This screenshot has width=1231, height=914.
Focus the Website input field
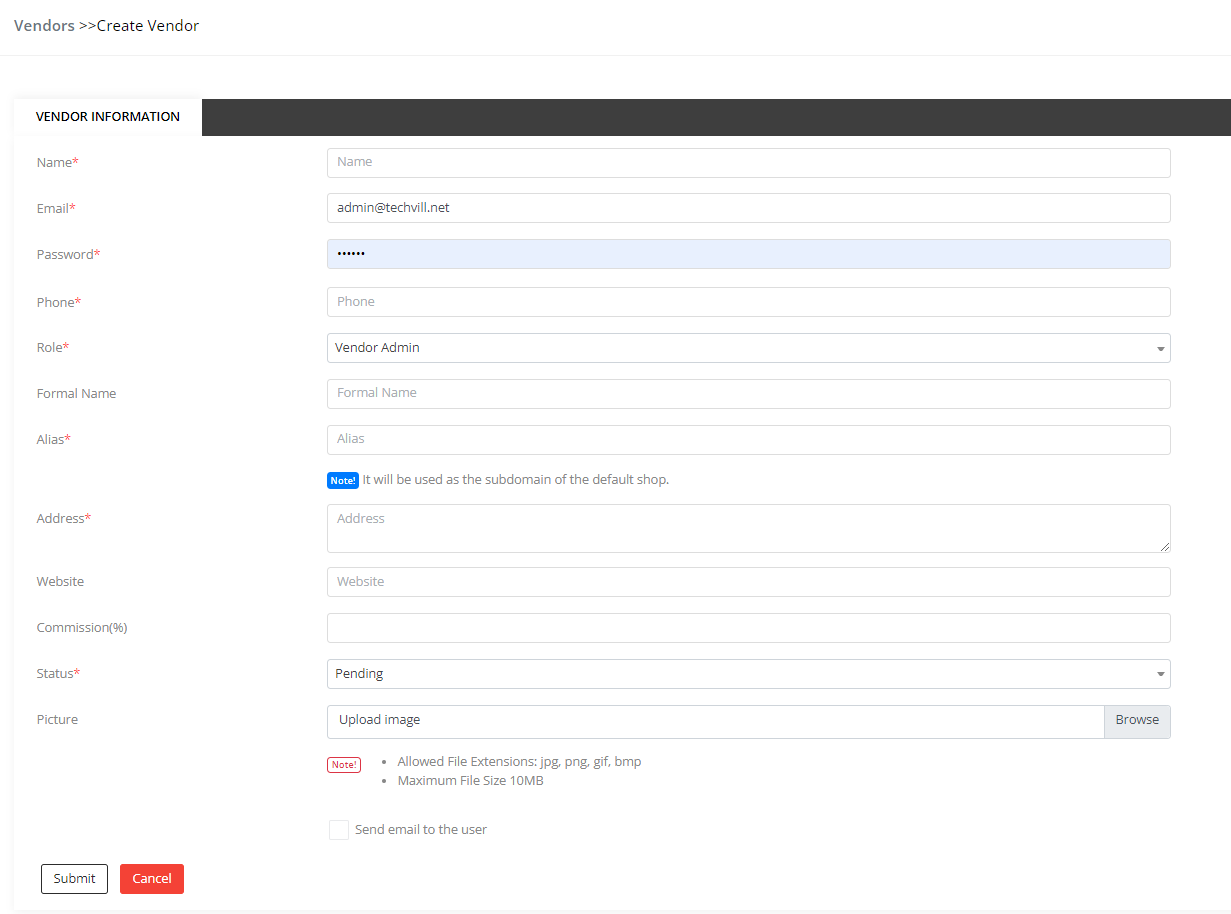[x=748, y=582]
